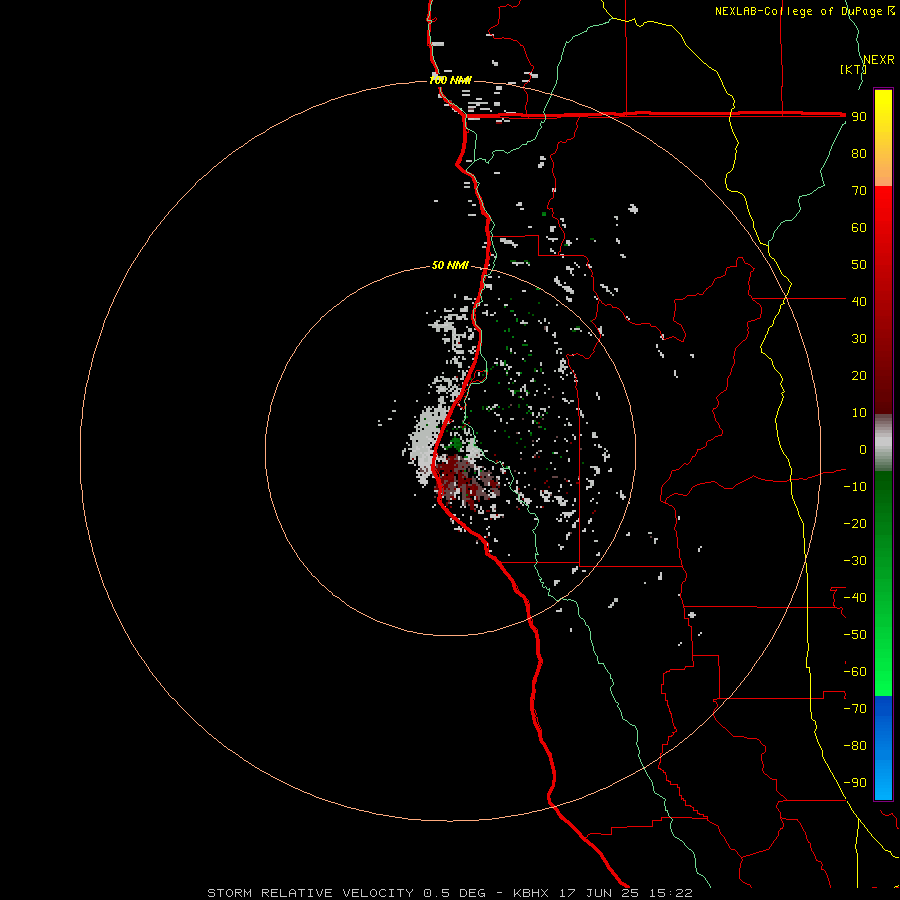This screenshot has height=900, width=900.
Task: Click the 100 NMI range ring label
Action: click(450, 80)
